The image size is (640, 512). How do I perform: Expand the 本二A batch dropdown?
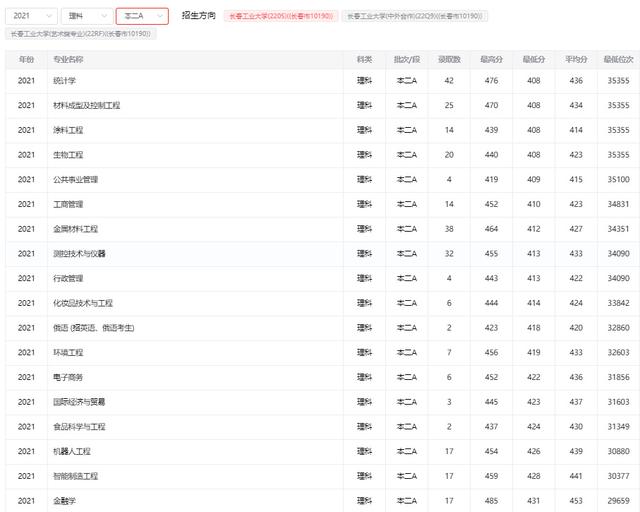click(142, 16)
